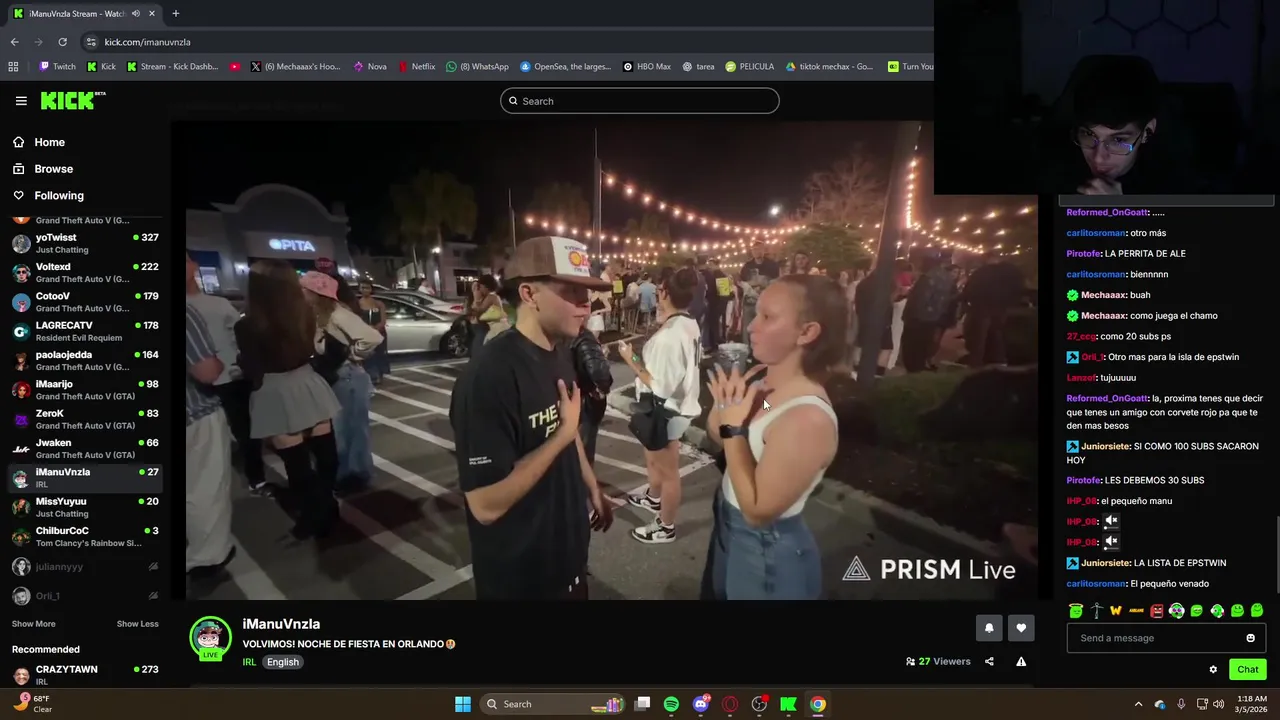
Task: Open the Netflix bookmark
Action: [x=416, y=67]
